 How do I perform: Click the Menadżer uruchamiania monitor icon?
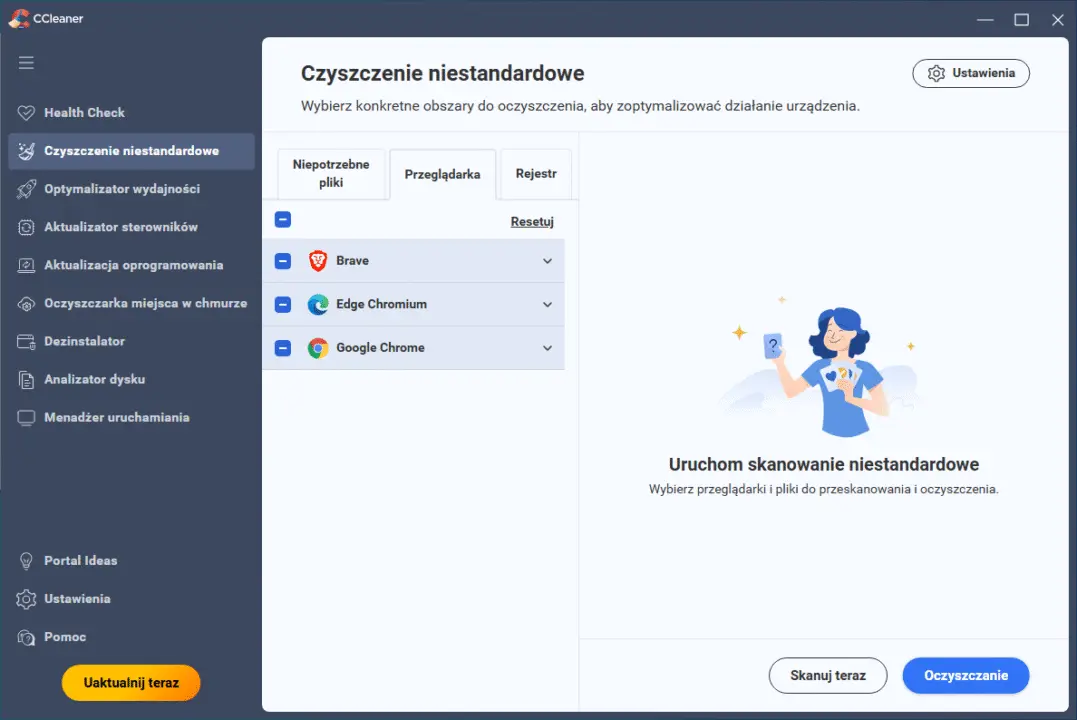(27, 418)
